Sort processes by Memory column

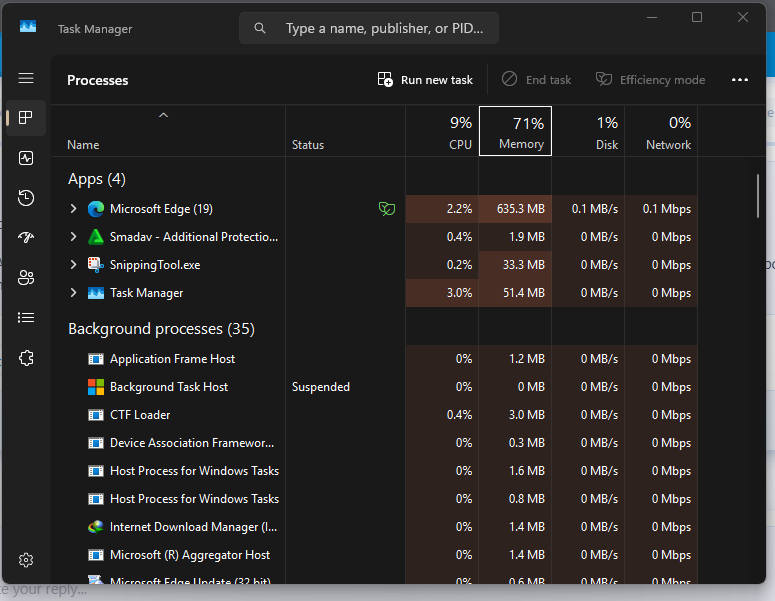[515, 131]
